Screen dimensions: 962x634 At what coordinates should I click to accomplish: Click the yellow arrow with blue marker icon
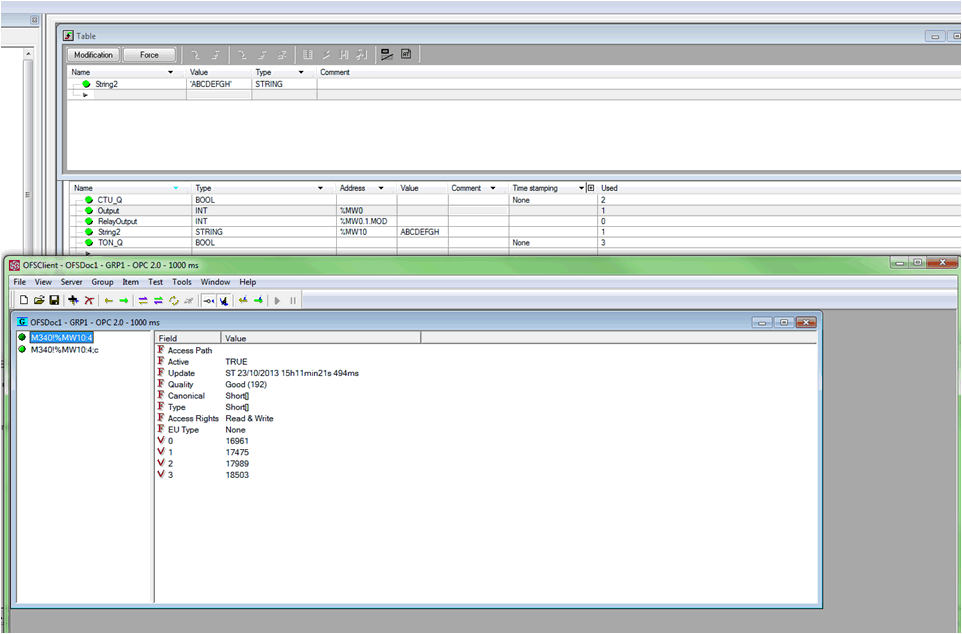pyautogui.click(x=243, y=300)
